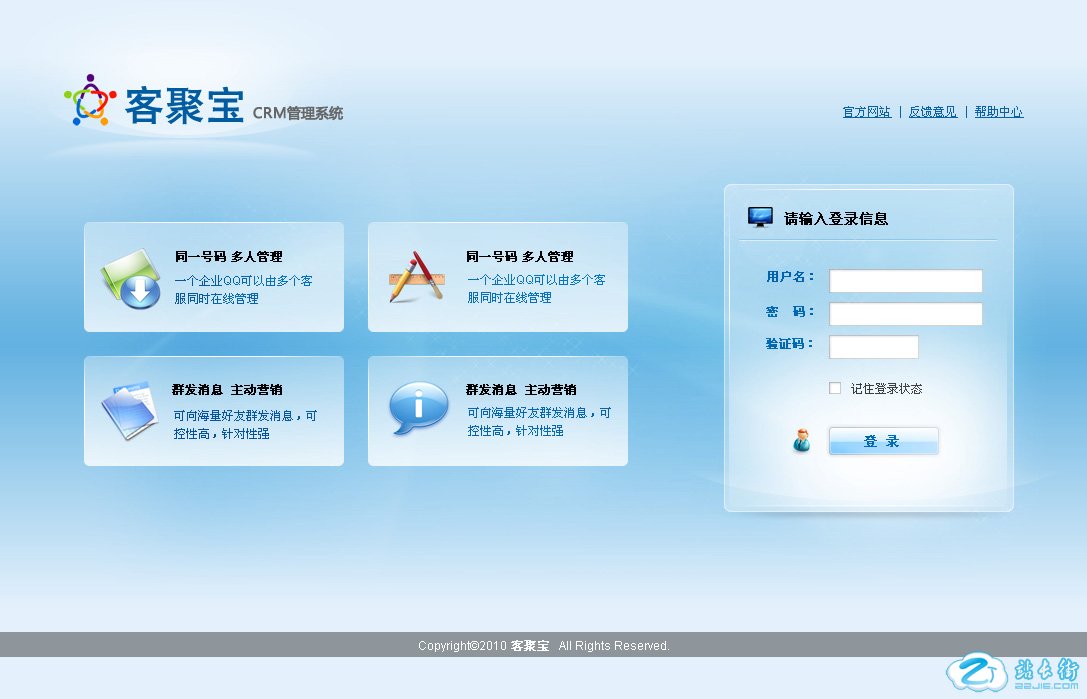Click the monitor icon beside 请输入登录信息
The width and height of the screenshot is (1087, 699).
[x=760, y=217]
